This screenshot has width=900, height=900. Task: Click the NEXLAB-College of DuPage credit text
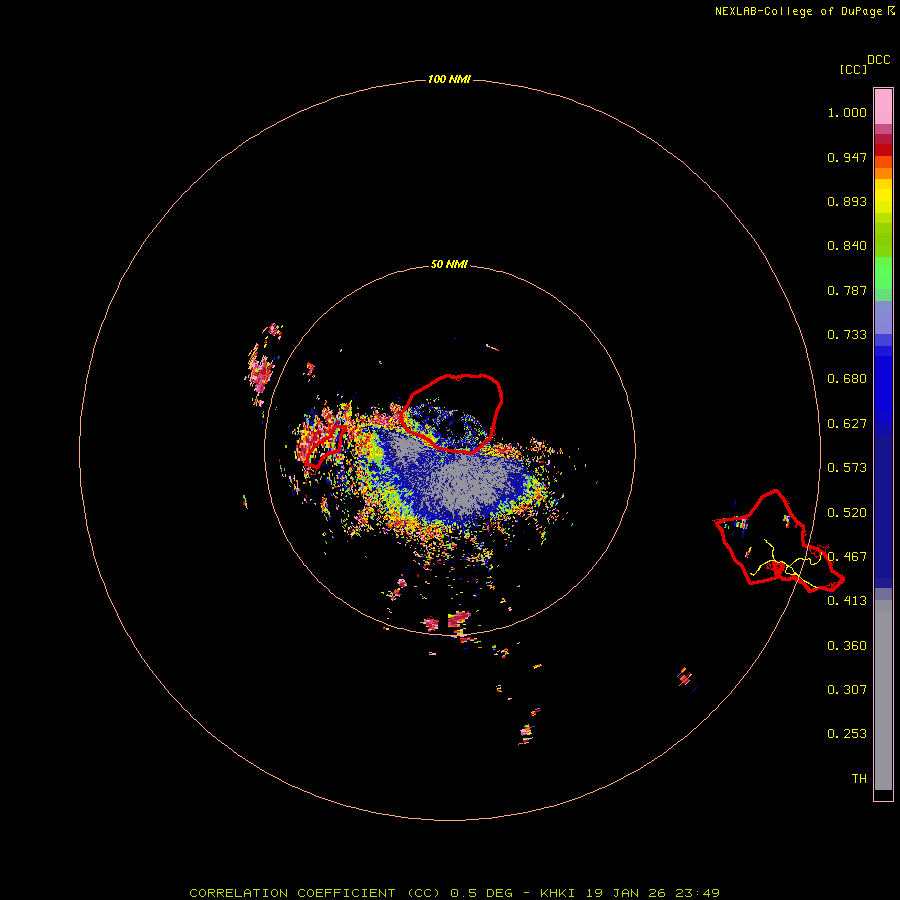[798, 11]
